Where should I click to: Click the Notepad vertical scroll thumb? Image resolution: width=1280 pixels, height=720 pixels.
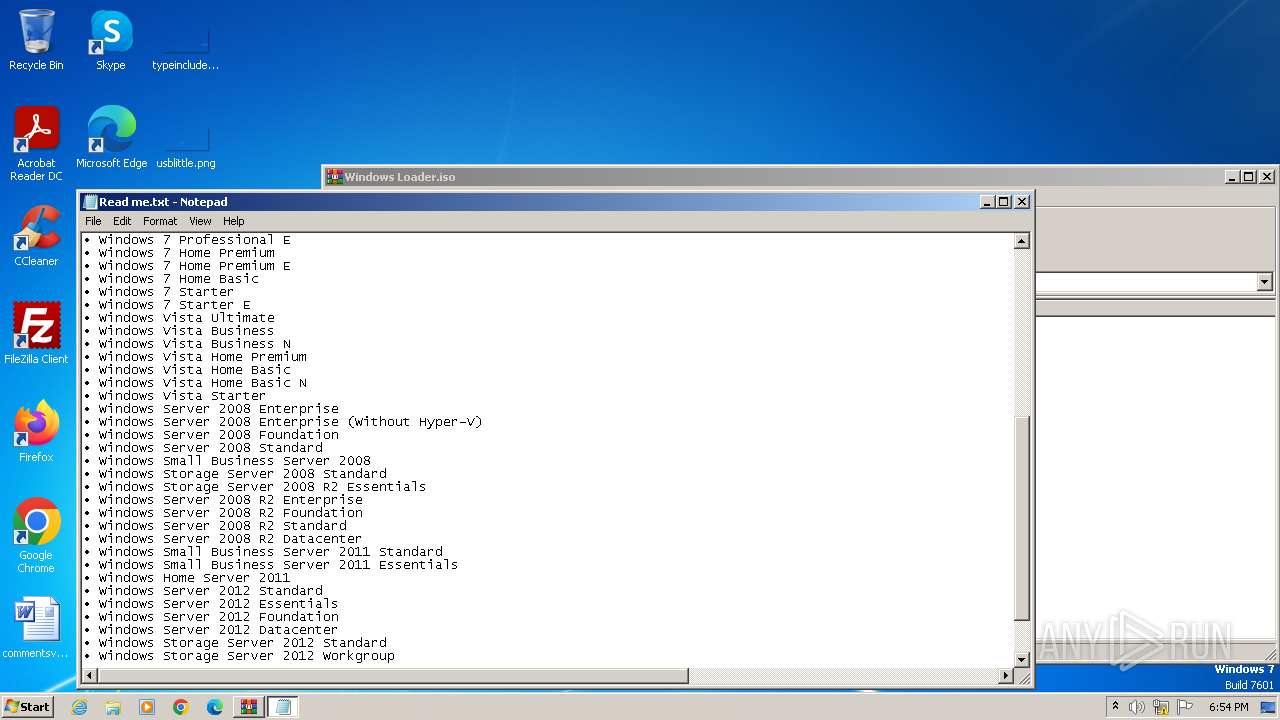pyautogui.click(x=1022, y=517)
